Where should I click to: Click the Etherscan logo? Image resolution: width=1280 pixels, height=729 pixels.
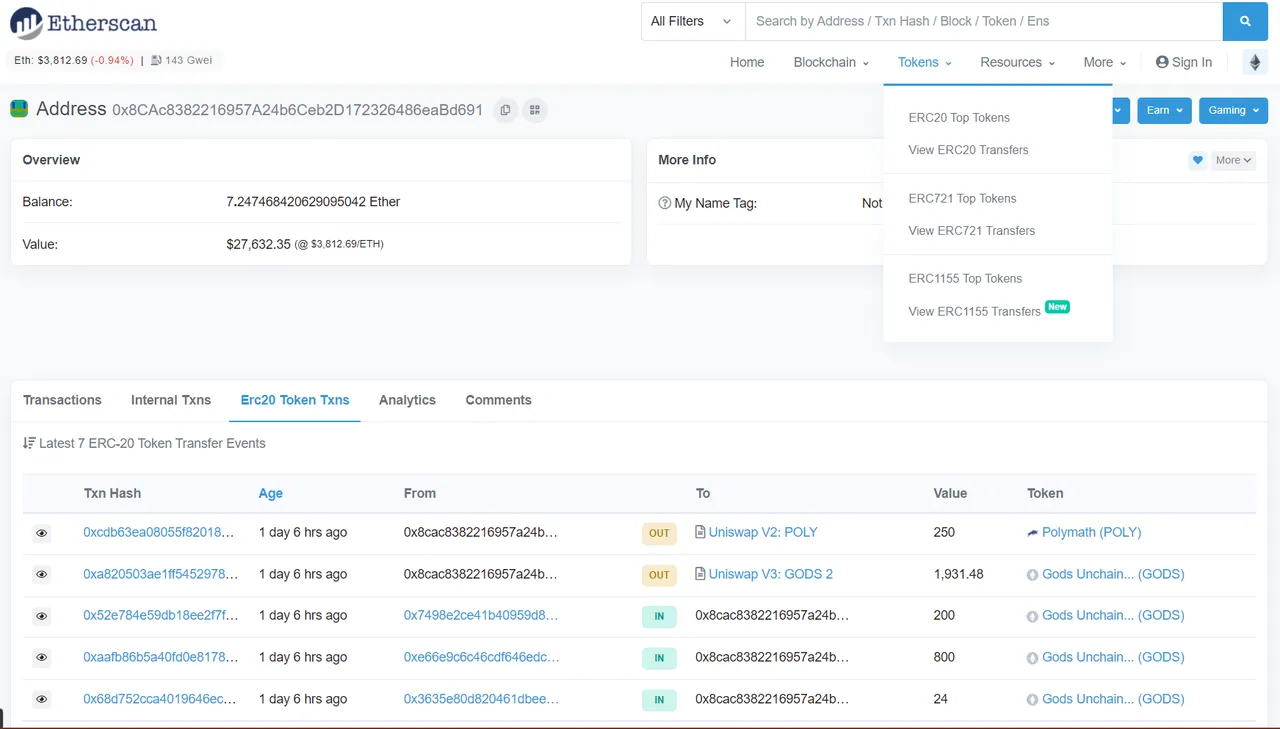(x=83, y=22)
